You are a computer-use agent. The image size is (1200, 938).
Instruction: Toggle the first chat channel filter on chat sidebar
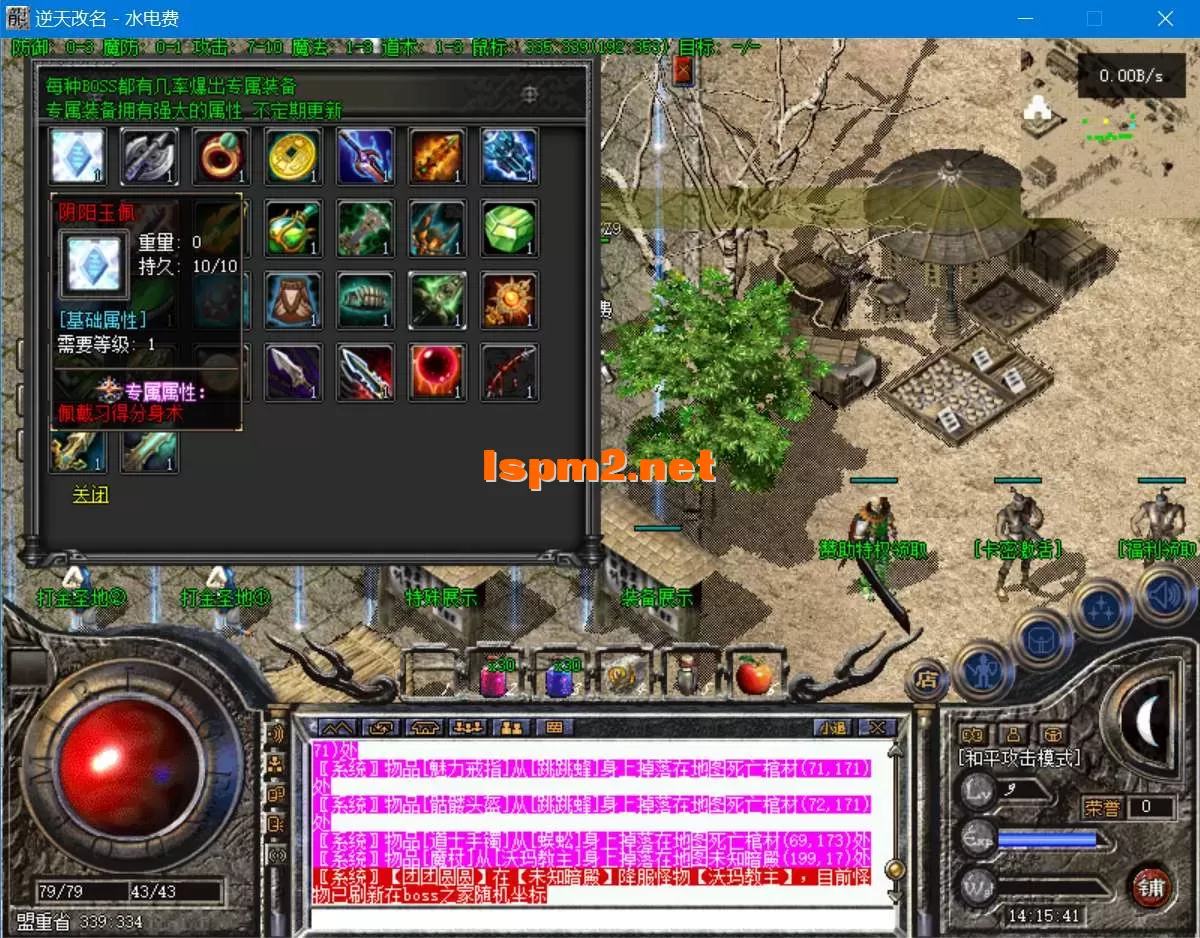coord(277,736)
